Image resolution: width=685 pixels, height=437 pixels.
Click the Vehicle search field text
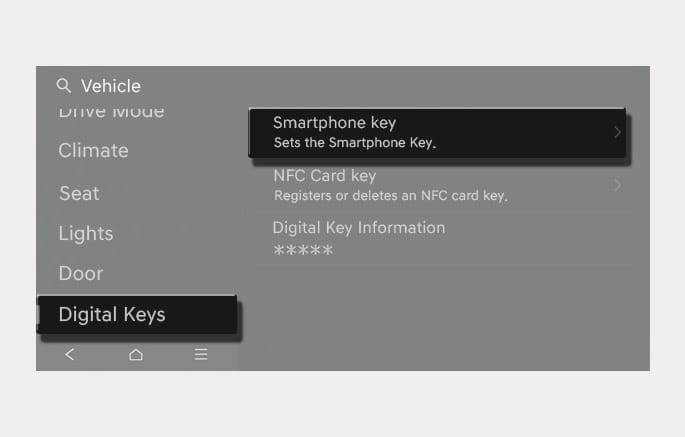[111, 86]
